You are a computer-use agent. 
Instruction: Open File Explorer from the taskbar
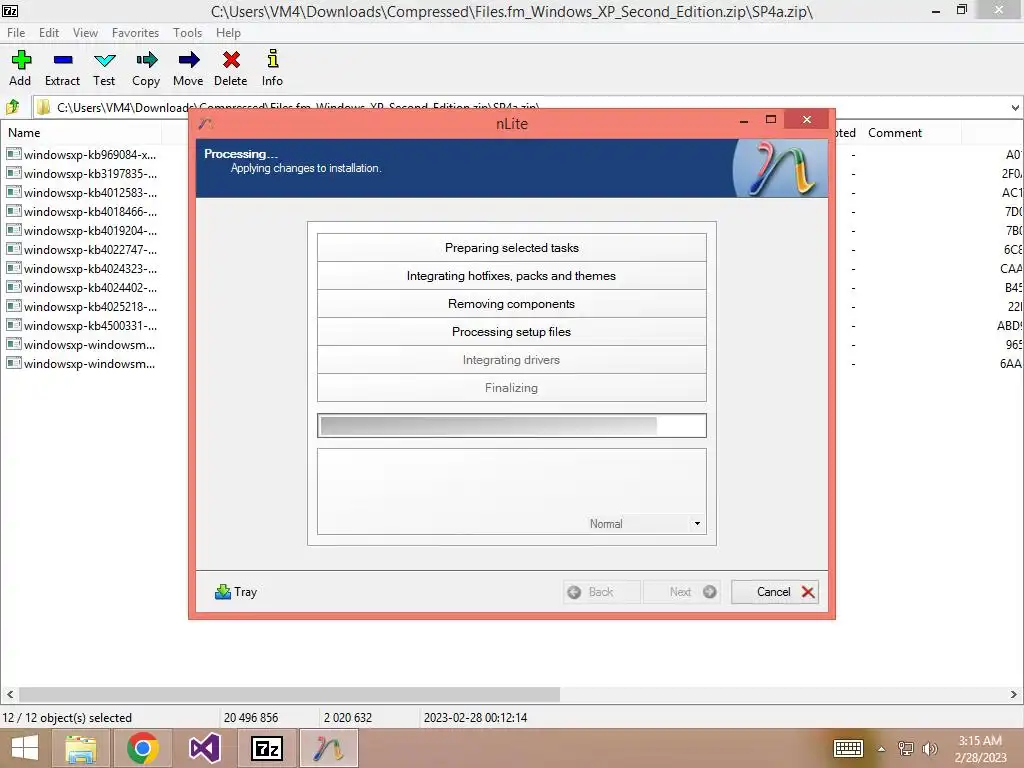[x=81, y=748]
